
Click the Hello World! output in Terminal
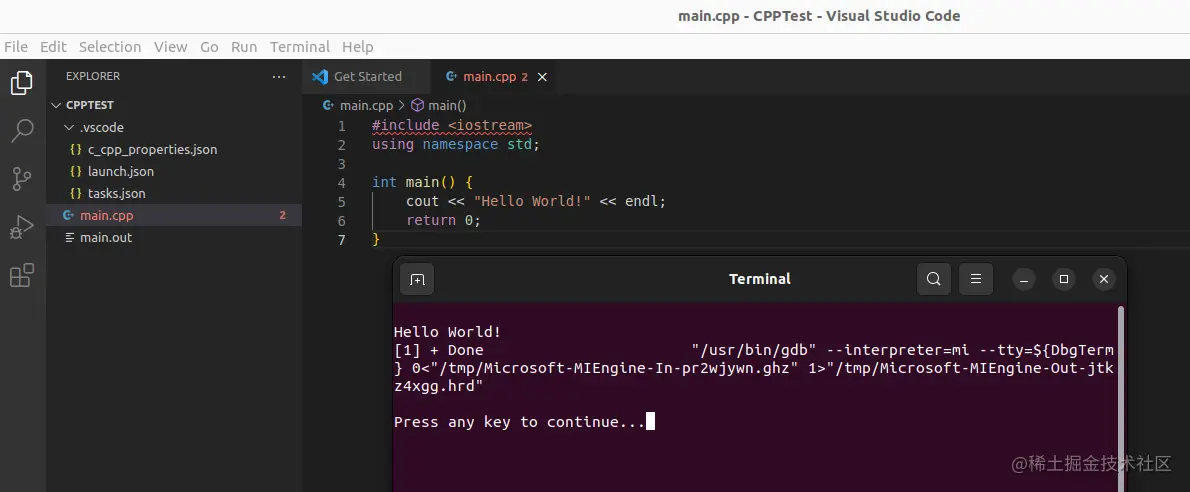[448, 333]
